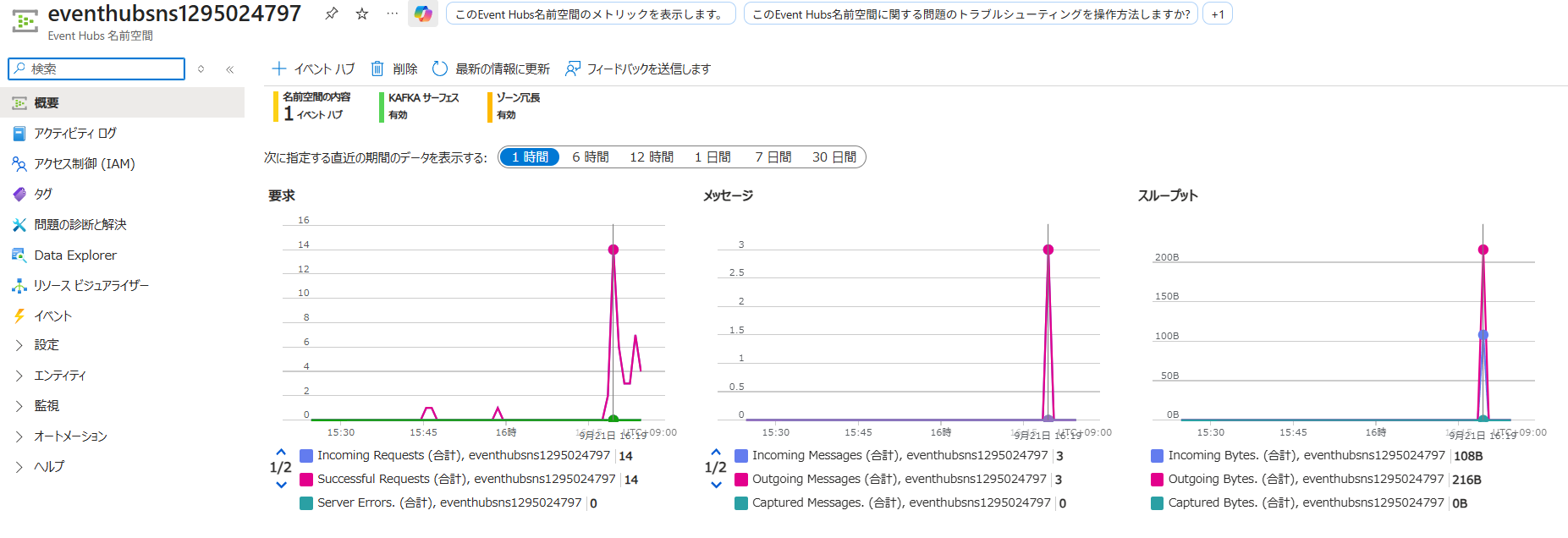
Task: Click the KAFKA サーフェス 有効 tile
Action: coord(421,107)
